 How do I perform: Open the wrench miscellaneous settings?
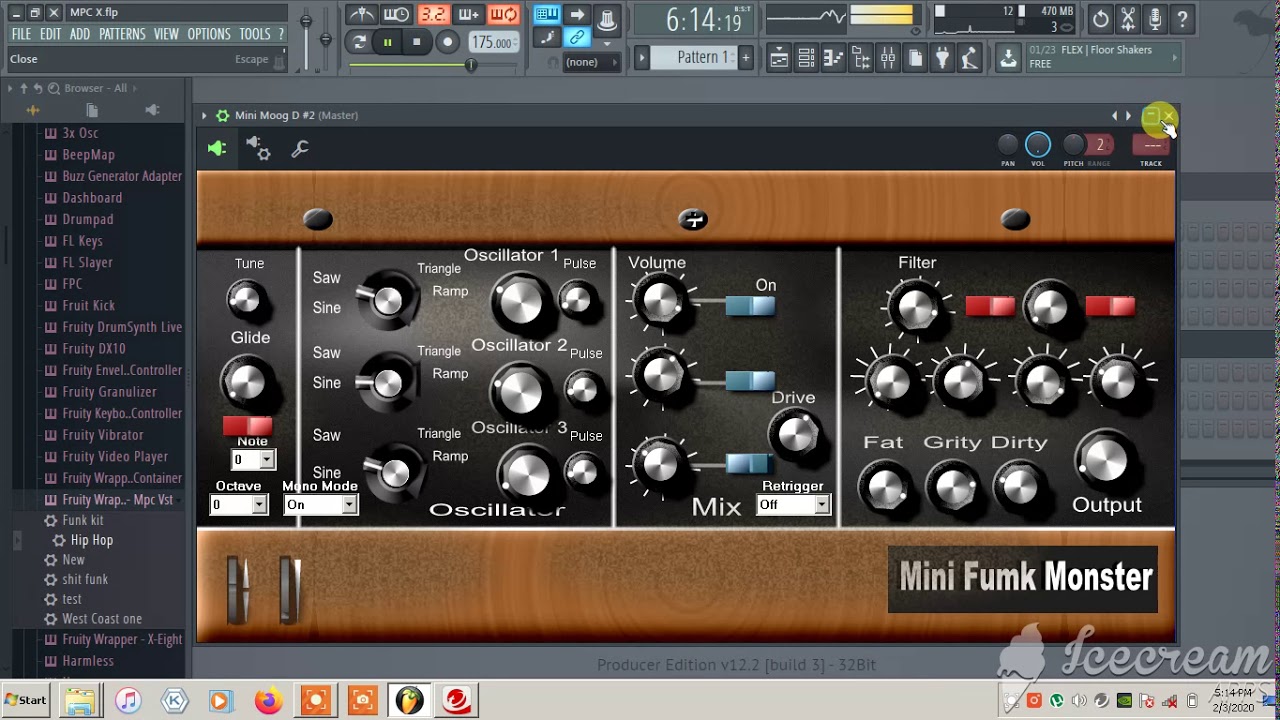click(x=299, y=149)
